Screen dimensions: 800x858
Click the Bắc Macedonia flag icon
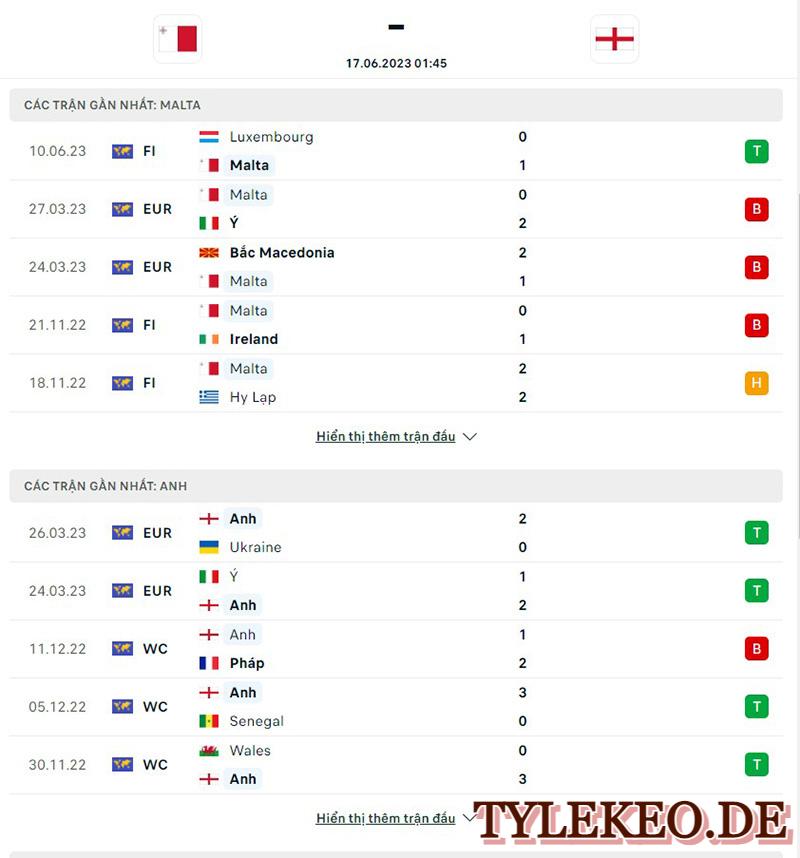(209, 253)
